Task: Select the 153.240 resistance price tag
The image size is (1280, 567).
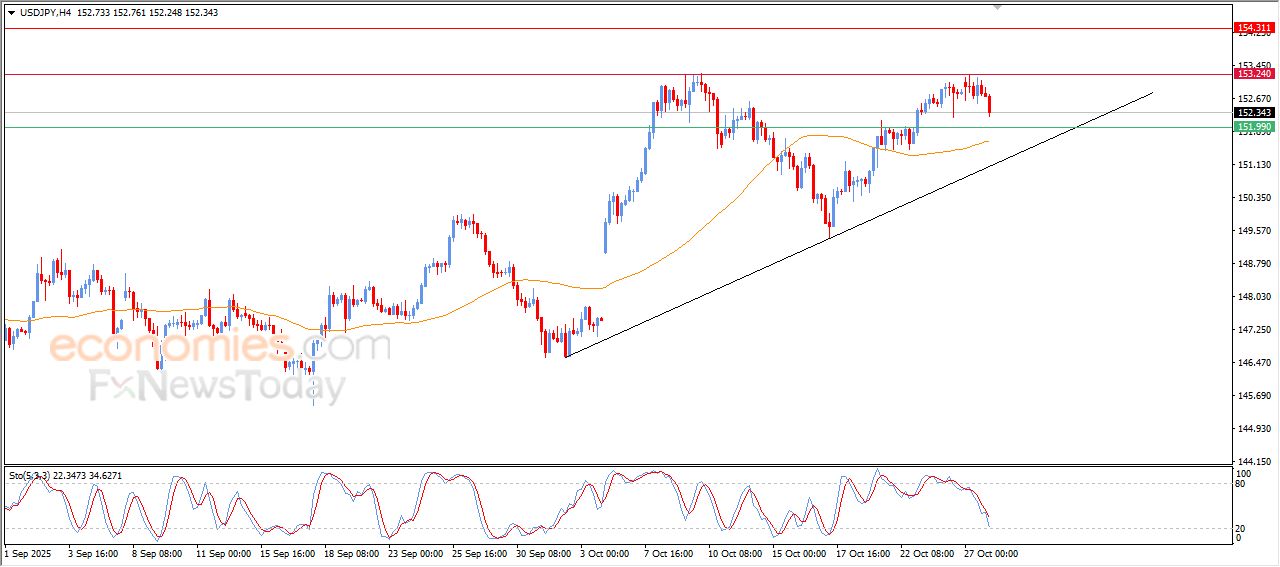Action: pyautogui.click(x=1253, y=74)
